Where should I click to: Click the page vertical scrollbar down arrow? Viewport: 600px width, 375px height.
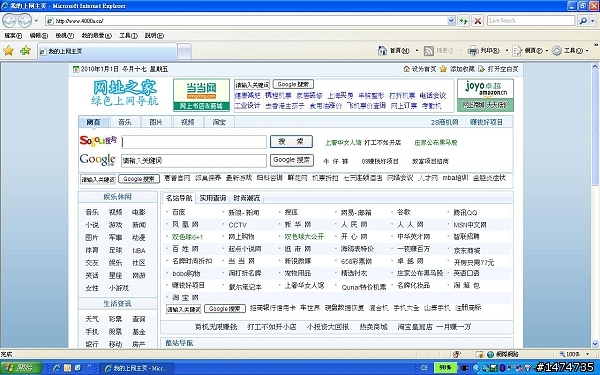595,344
